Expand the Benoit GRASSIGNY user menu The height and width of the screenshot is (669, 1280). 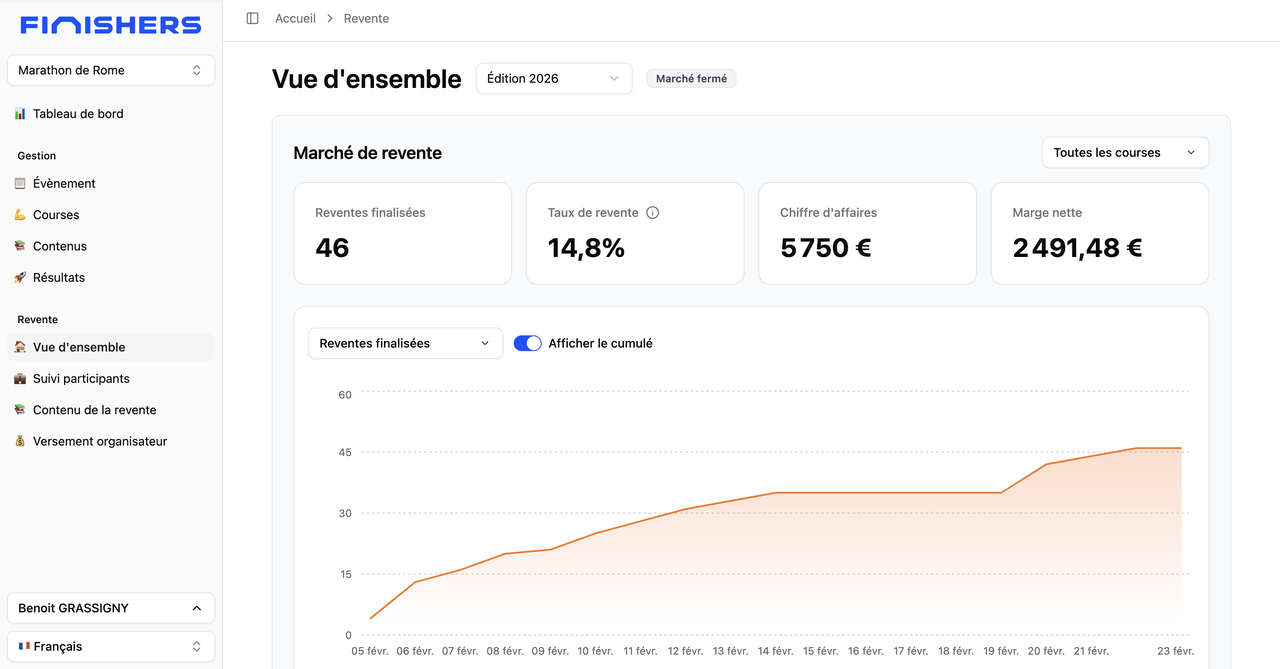tap(110, 608)
